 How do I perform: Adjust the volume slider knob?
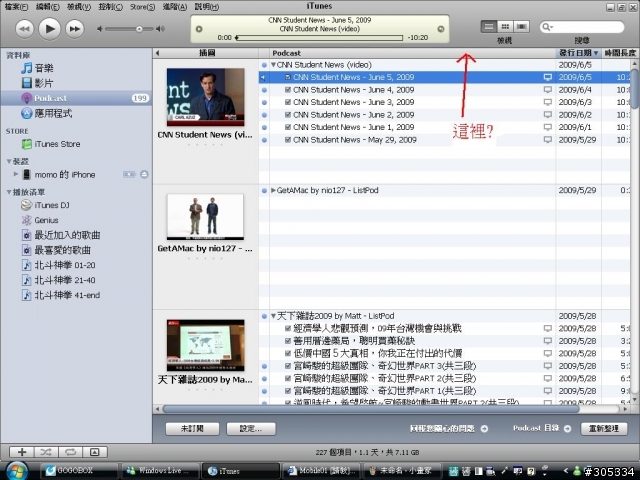tap(139, 29)
